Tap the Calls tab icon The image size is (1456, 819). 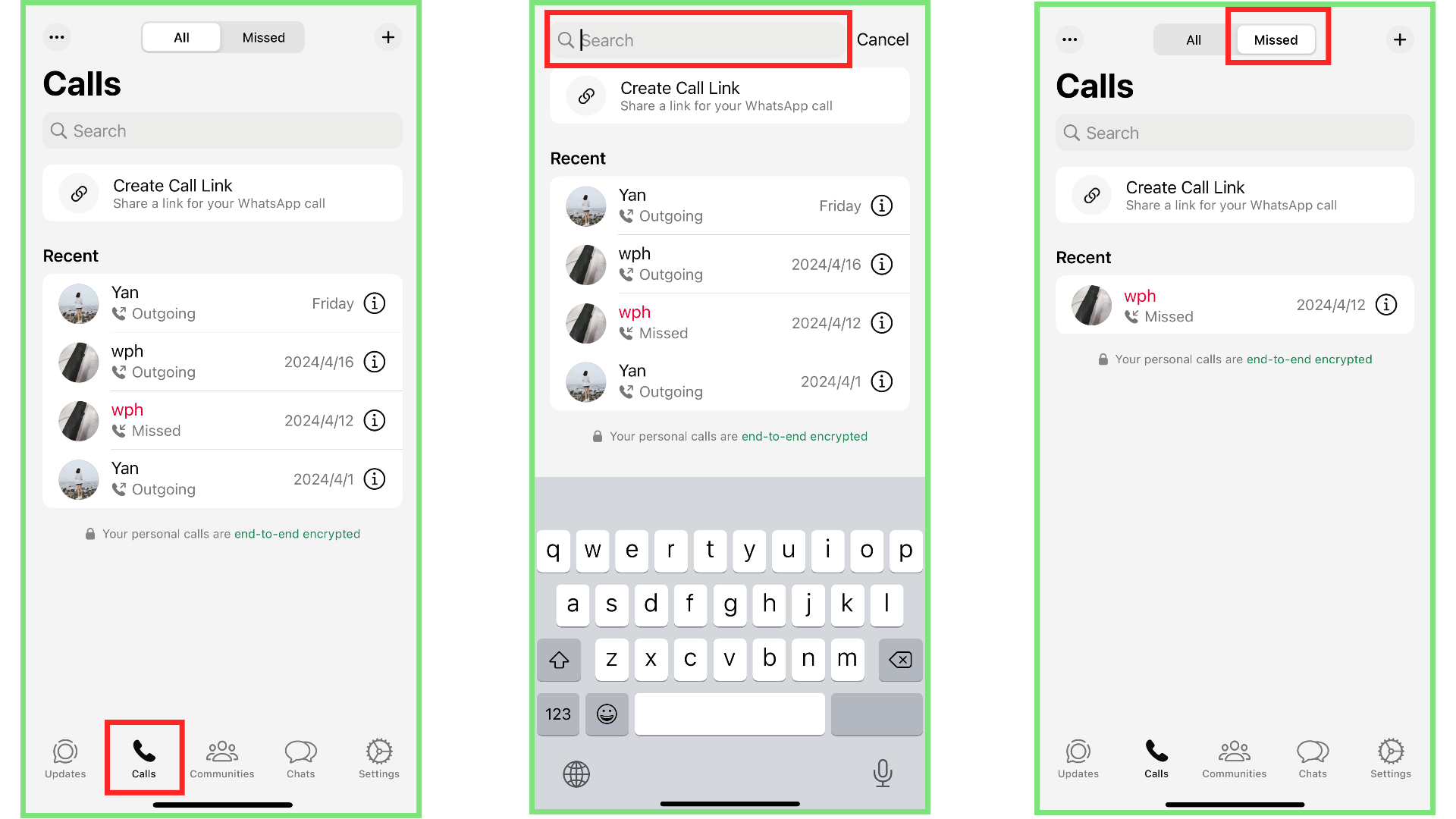click(143, 758)
